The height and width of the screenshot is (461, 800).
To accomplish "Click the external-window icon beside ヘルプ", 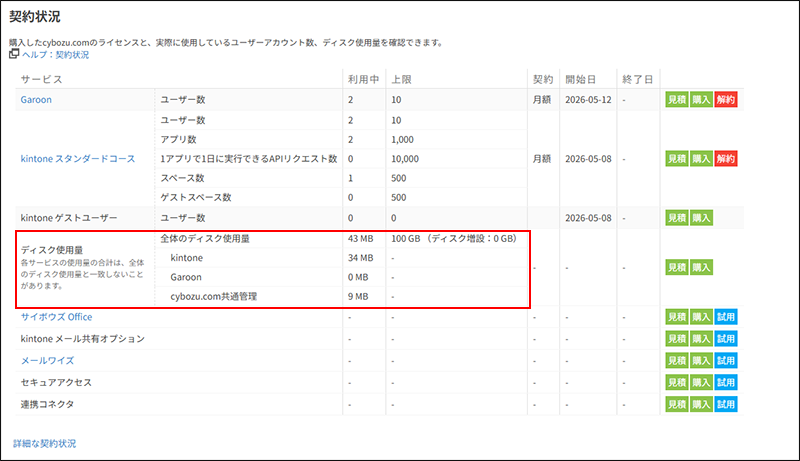I will pyautogui.click(x=14, y=54).
